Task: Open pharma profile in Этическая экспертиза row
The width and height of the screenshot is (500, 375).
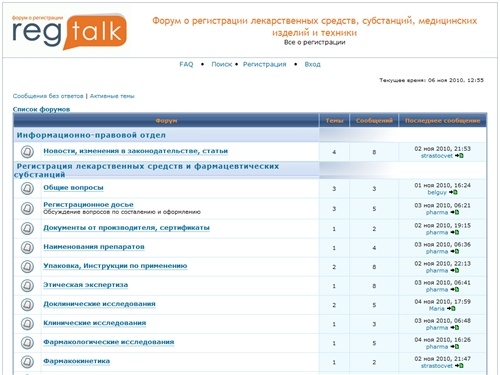Action: point(437,289)
